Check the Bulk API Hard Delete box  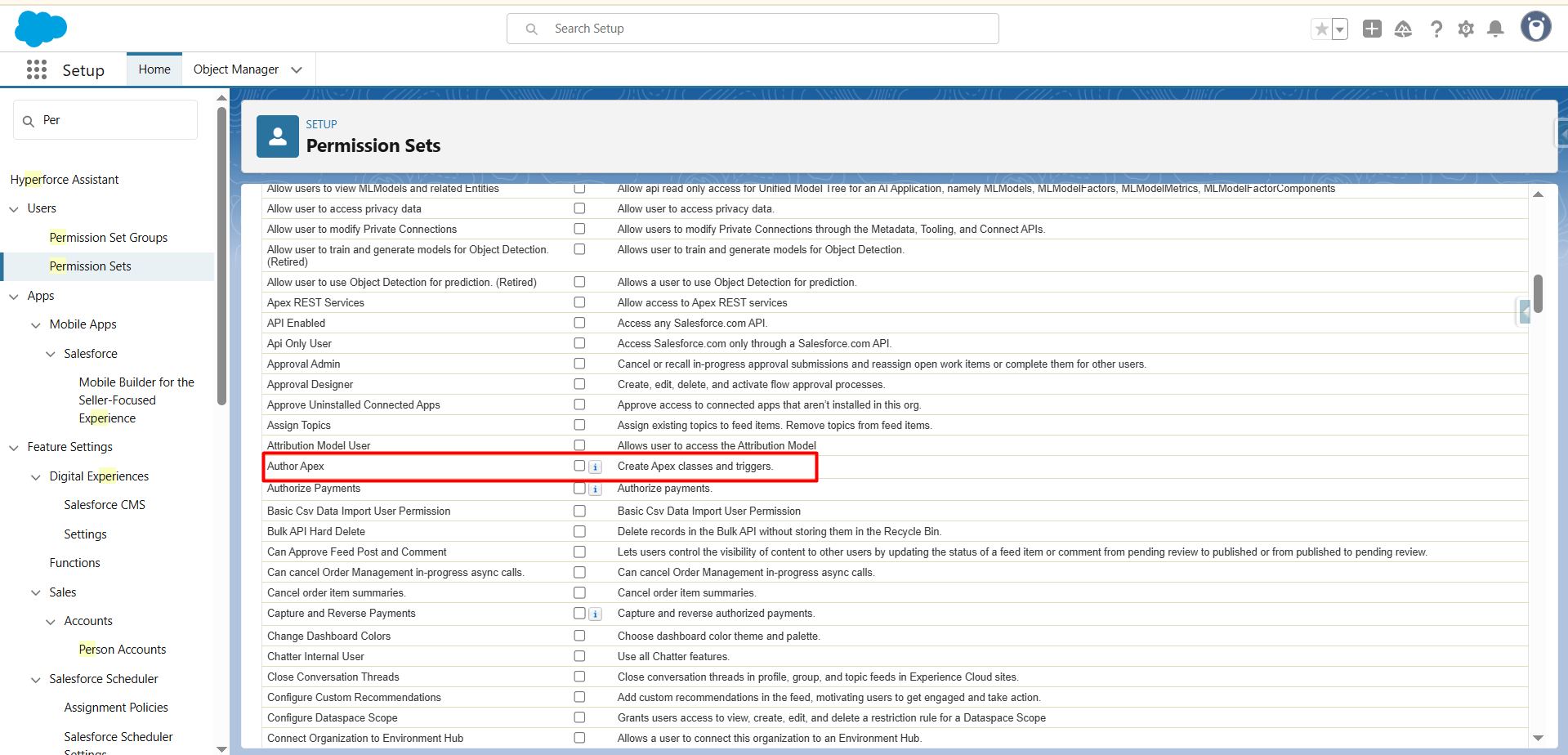click(x=579, y=531)
